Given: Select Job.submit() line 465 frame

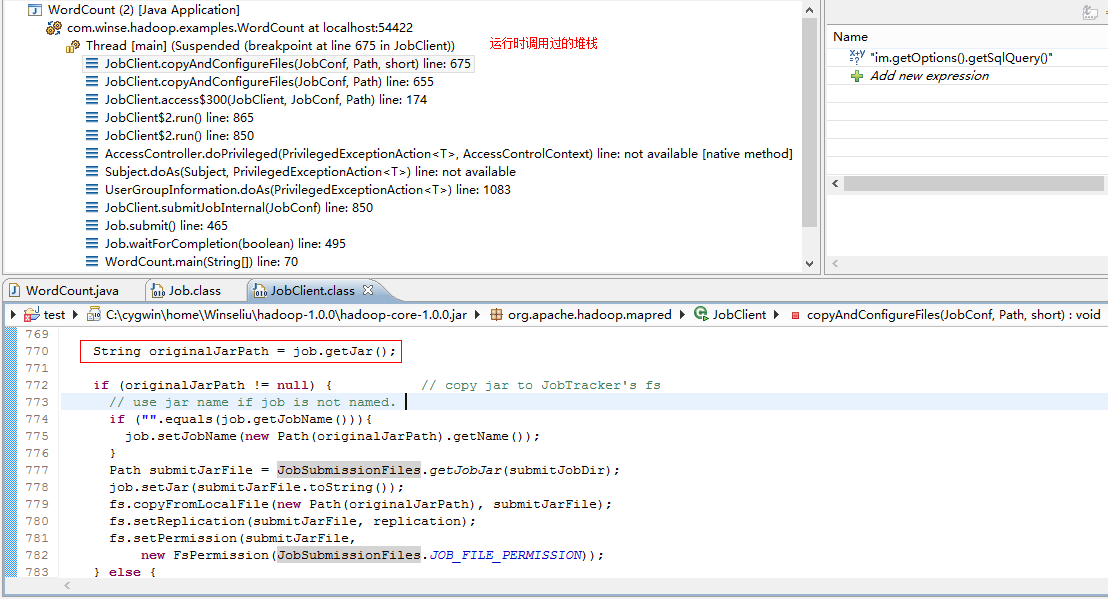Looking at the screenshot, I should click(166, 226).
